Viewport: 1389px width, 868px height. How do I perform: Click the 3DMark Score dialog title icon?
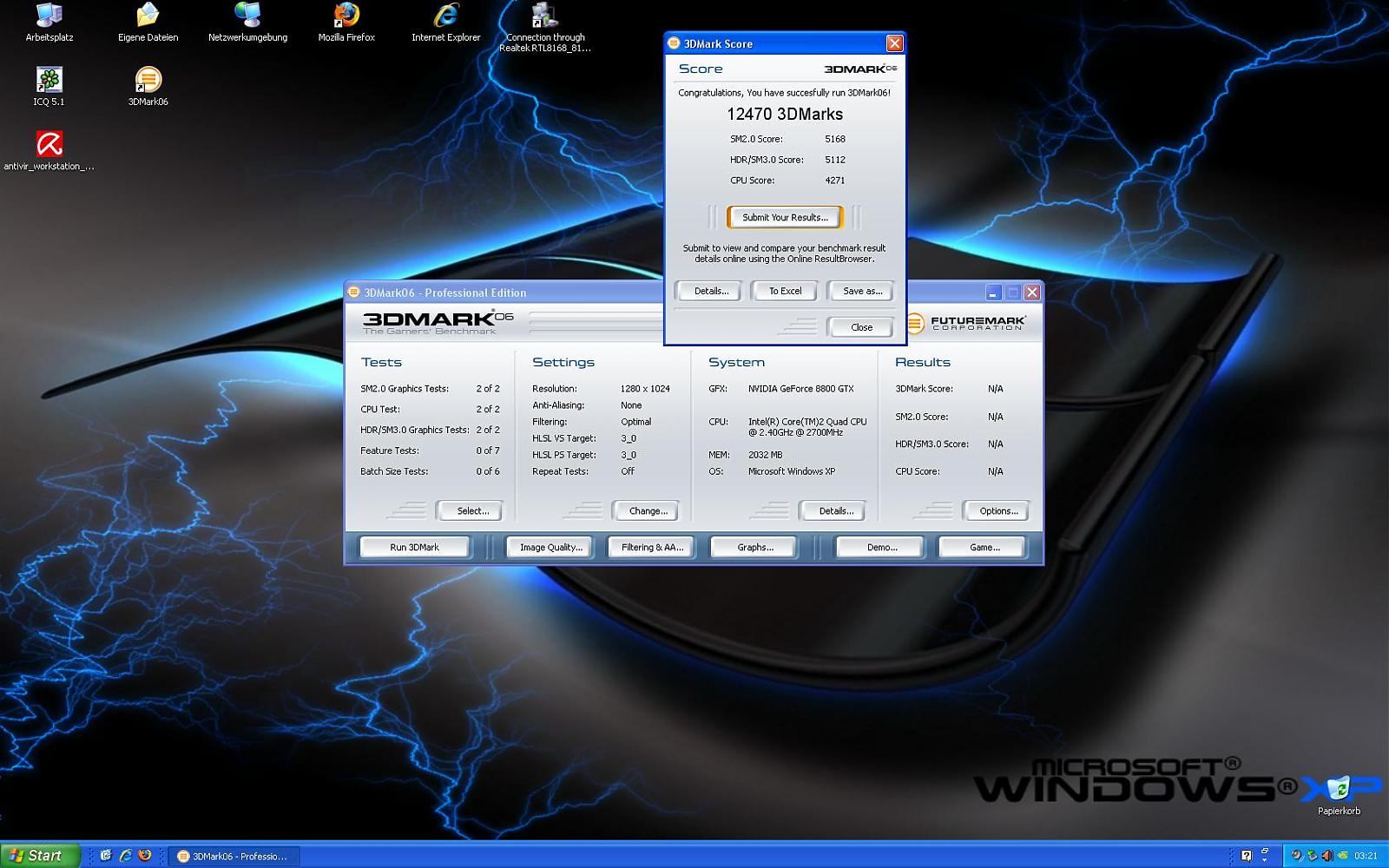point(674,43)
